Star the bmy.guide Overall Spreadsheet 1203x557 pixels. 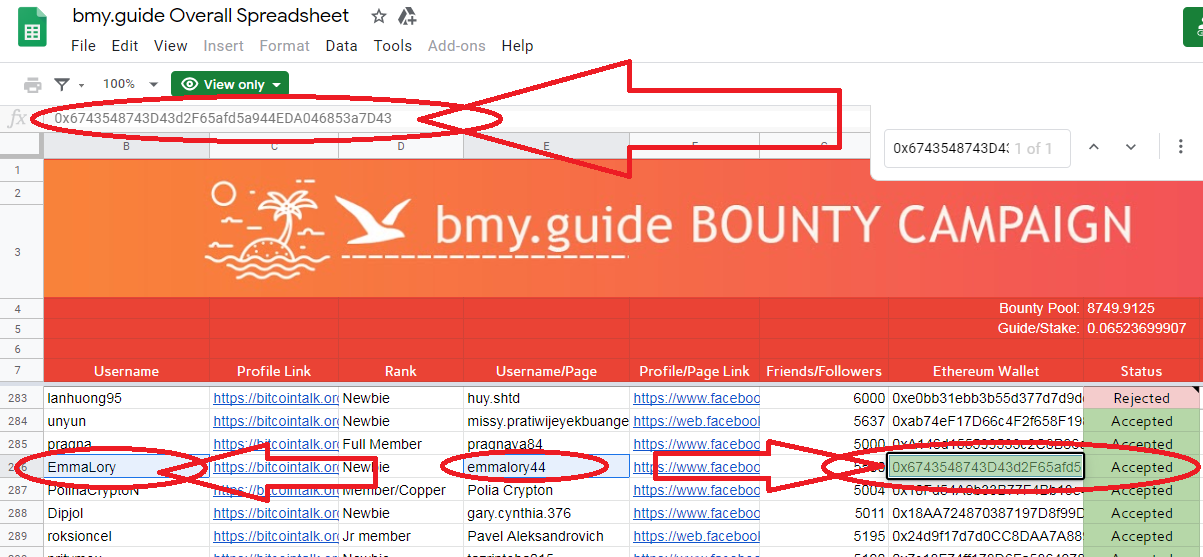[379, 16]
